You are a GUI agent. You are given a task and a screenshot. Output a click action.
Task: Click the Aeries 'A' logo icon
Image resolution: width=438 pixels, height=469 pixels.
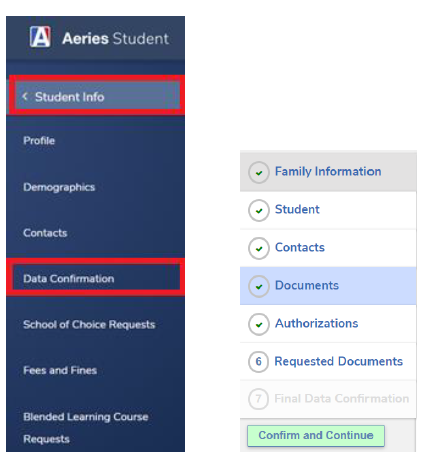click(40, 37)
